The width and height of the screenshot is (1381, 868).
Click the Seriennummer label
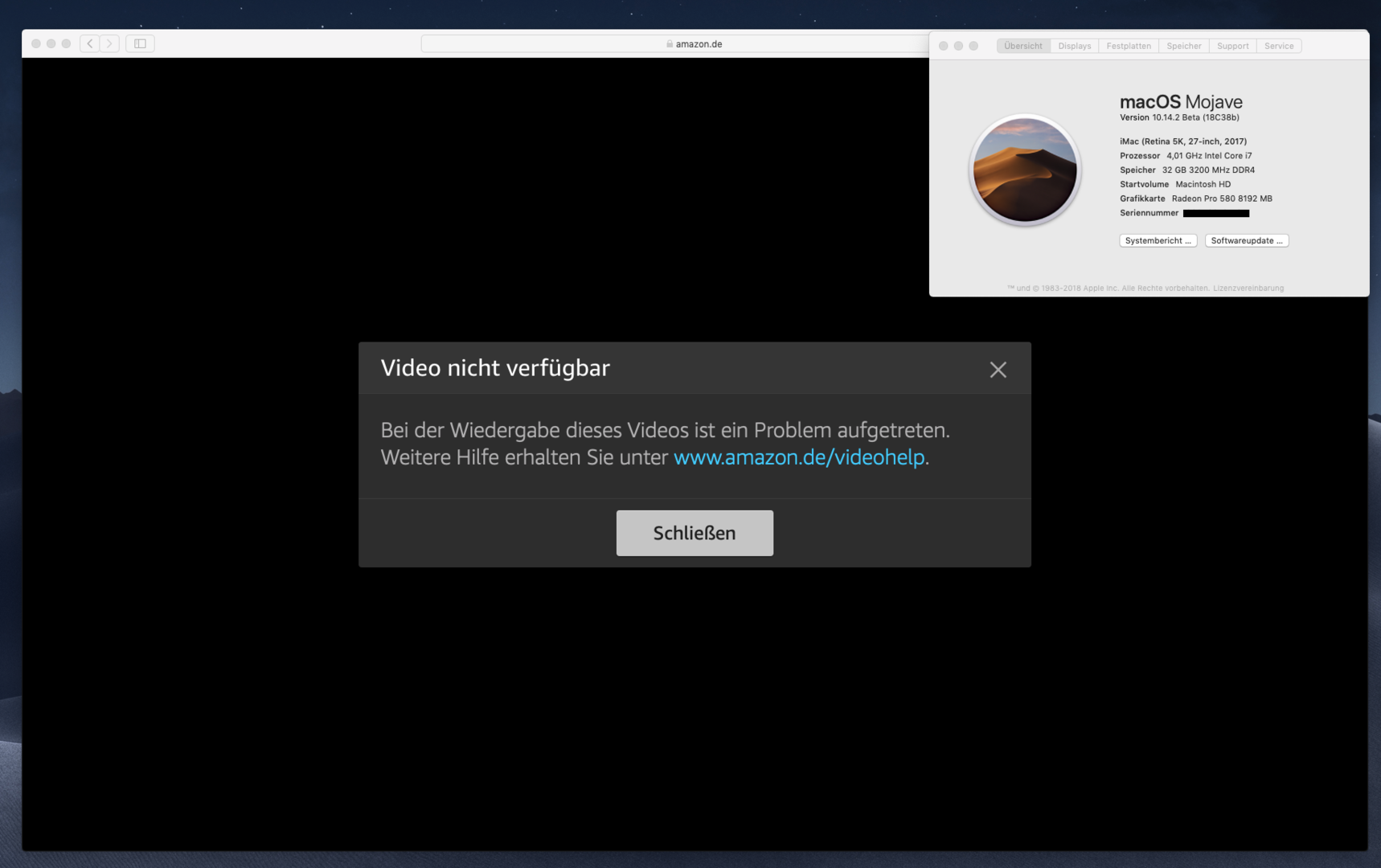click(1149, 213)
